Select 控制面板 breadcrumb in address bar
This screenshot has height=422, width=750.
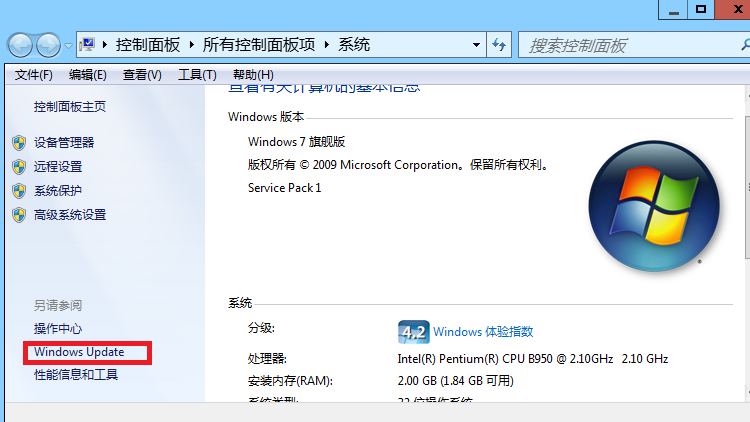[x=148, y=45]
